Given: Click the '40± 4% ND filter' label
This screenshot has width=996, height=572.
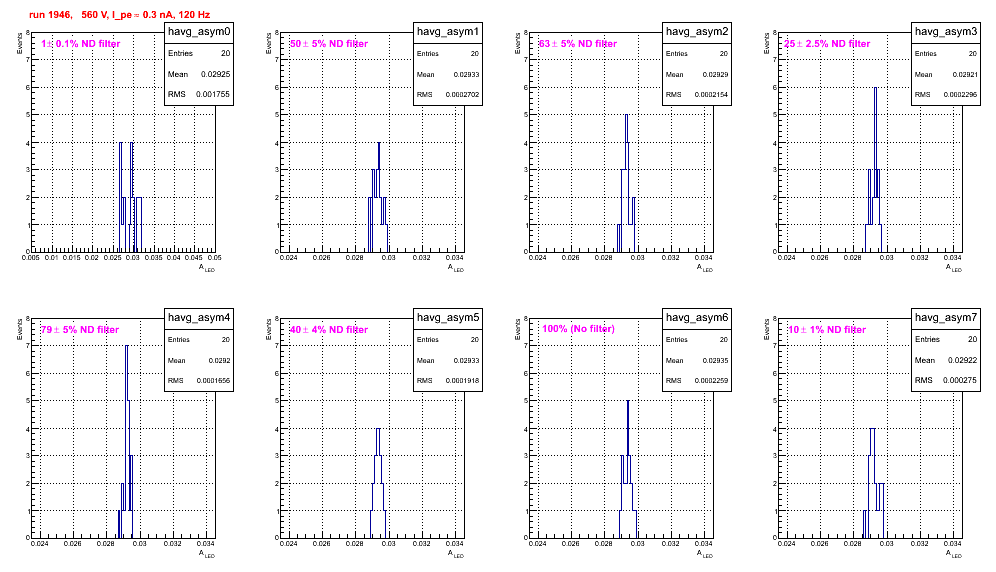Looking at the screenshot, I should [x=329, y=330].
